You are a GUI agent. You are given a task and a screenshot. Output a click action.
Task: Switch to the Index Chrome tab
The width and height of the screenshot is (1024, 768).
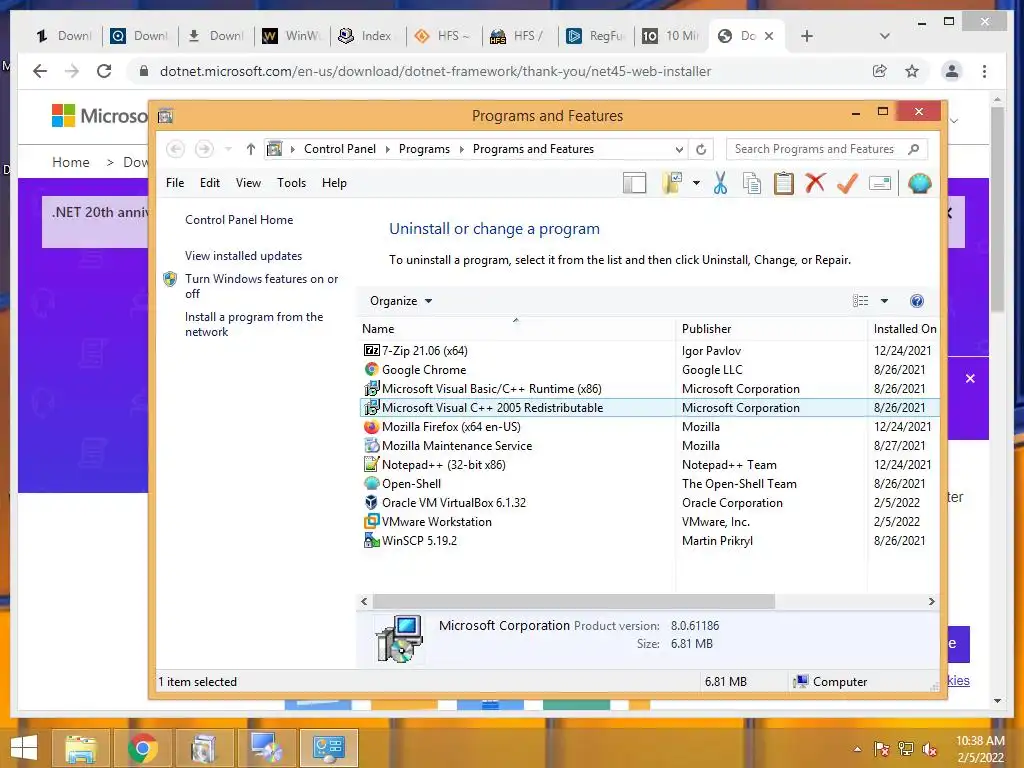click(x=368, y=36)
